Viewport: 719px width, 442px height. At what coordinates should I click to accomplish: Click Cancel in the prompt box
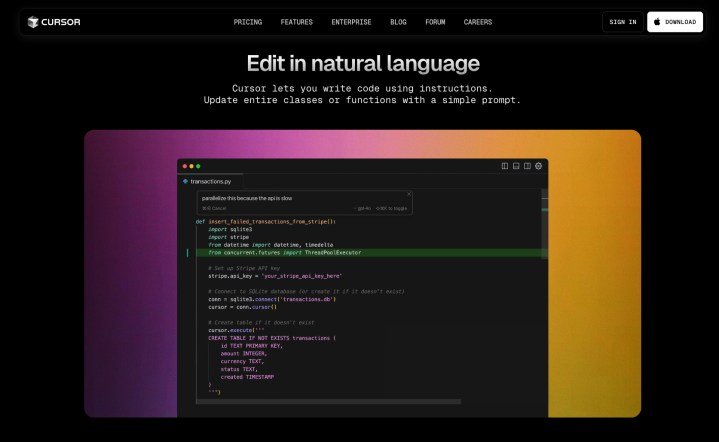pyautogui.click(x=214, y=209)
